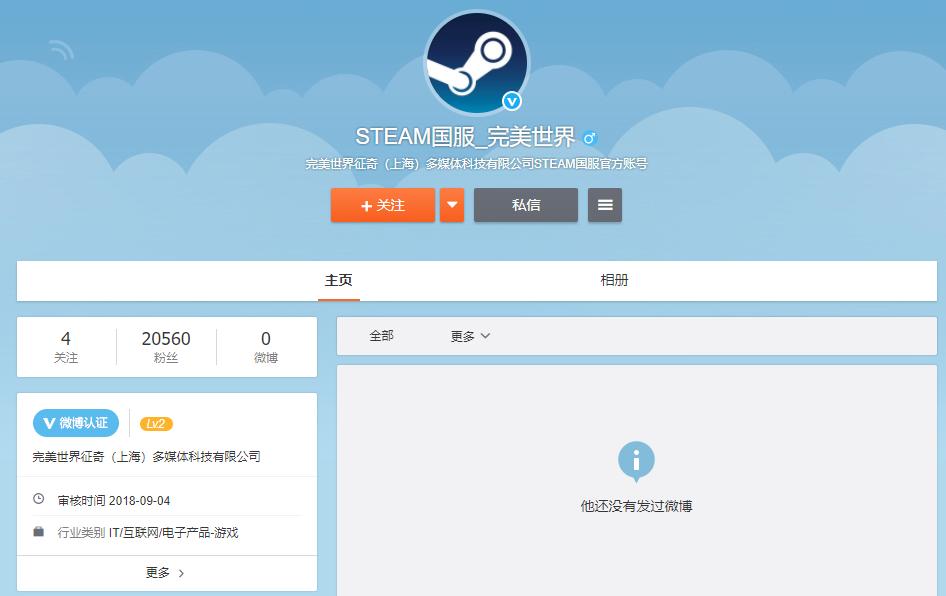946x596 pixels.
Task: Click the IT/互联网/电子产品-游戏 category text
Action: [x=174, y=533]
